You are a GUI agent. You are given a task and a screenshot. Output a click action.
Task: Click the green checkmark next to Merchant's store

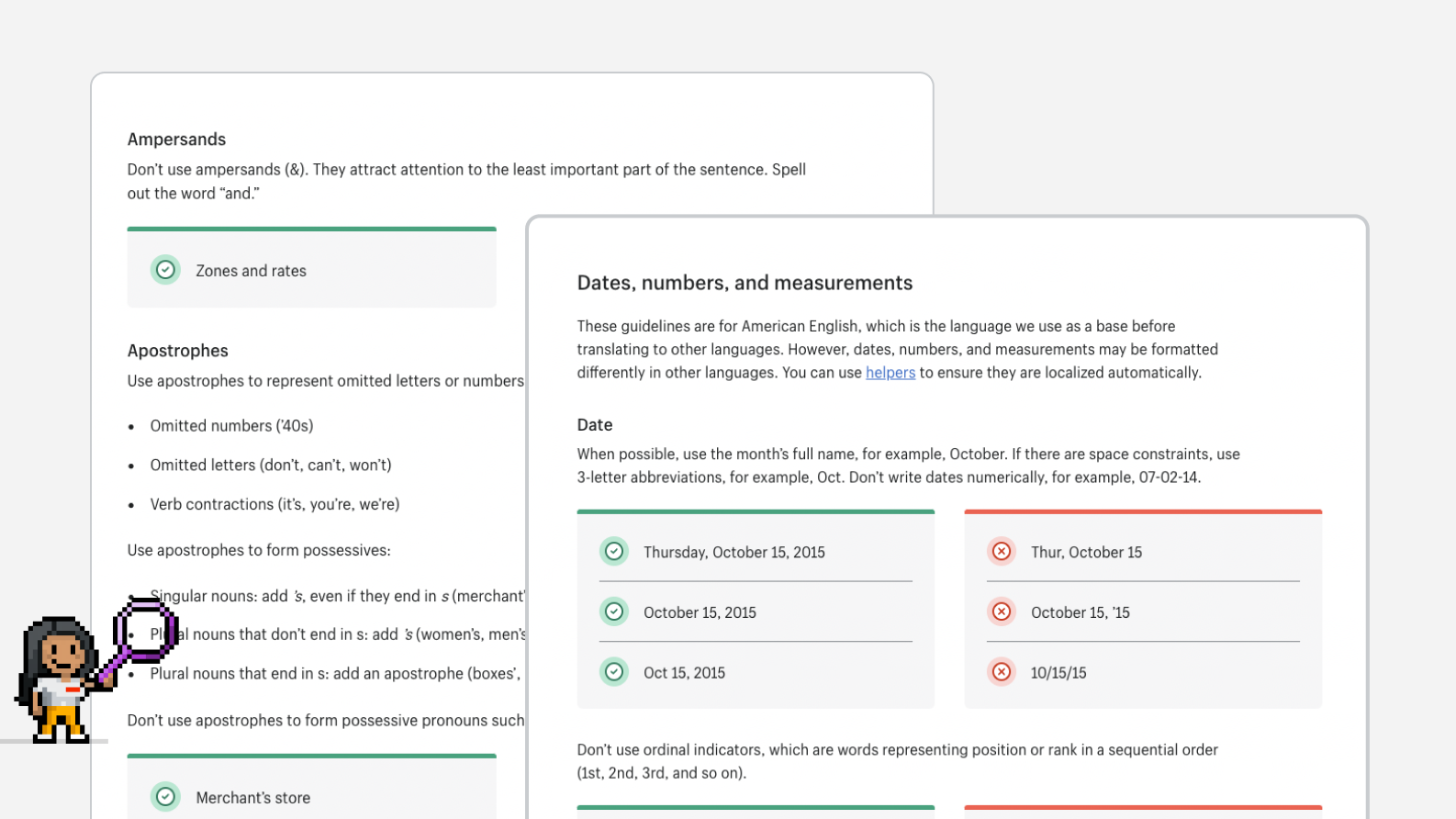point(165,797)
